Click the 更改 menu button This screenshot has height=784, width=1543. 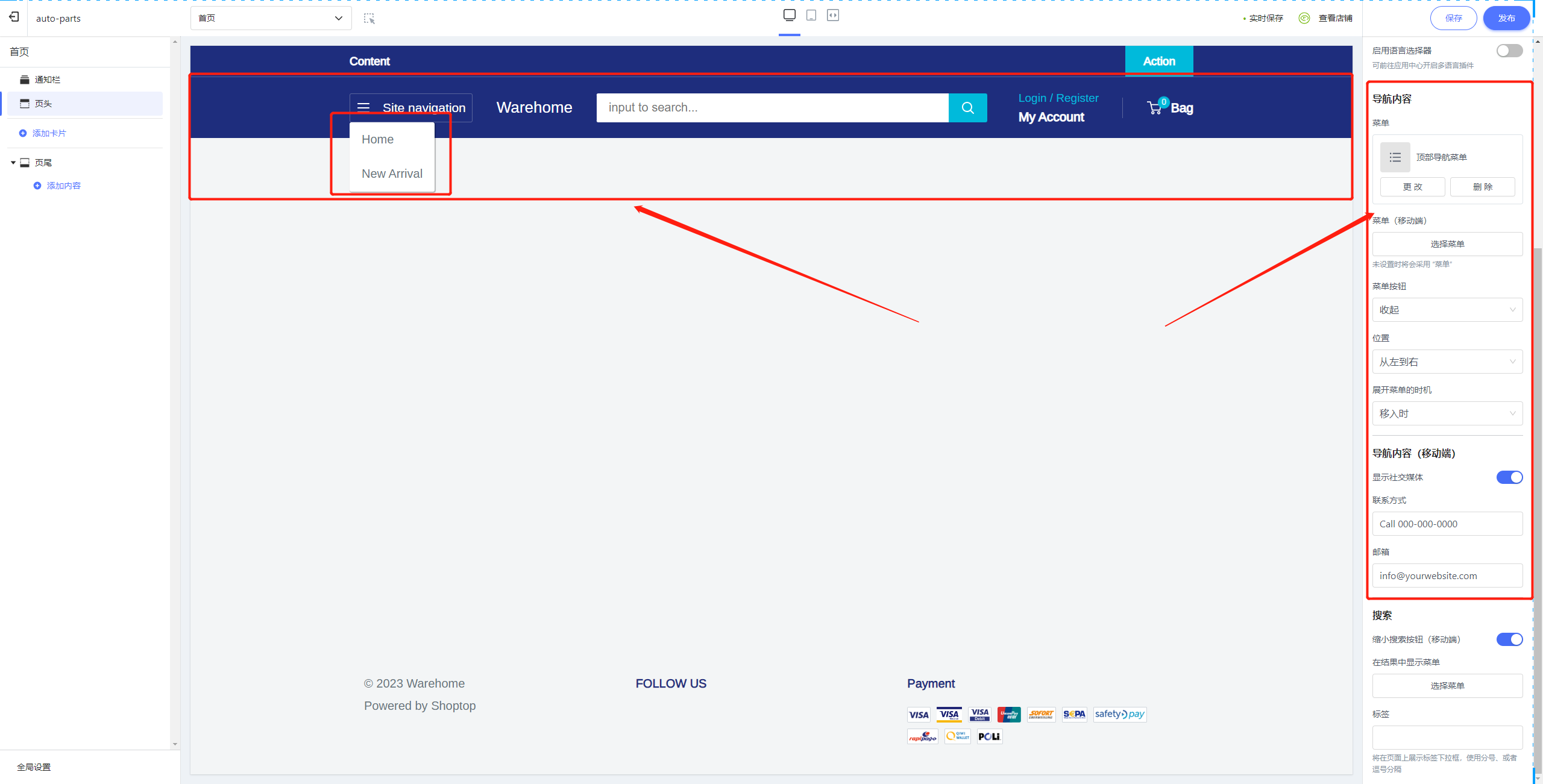tap(1412, 187)
